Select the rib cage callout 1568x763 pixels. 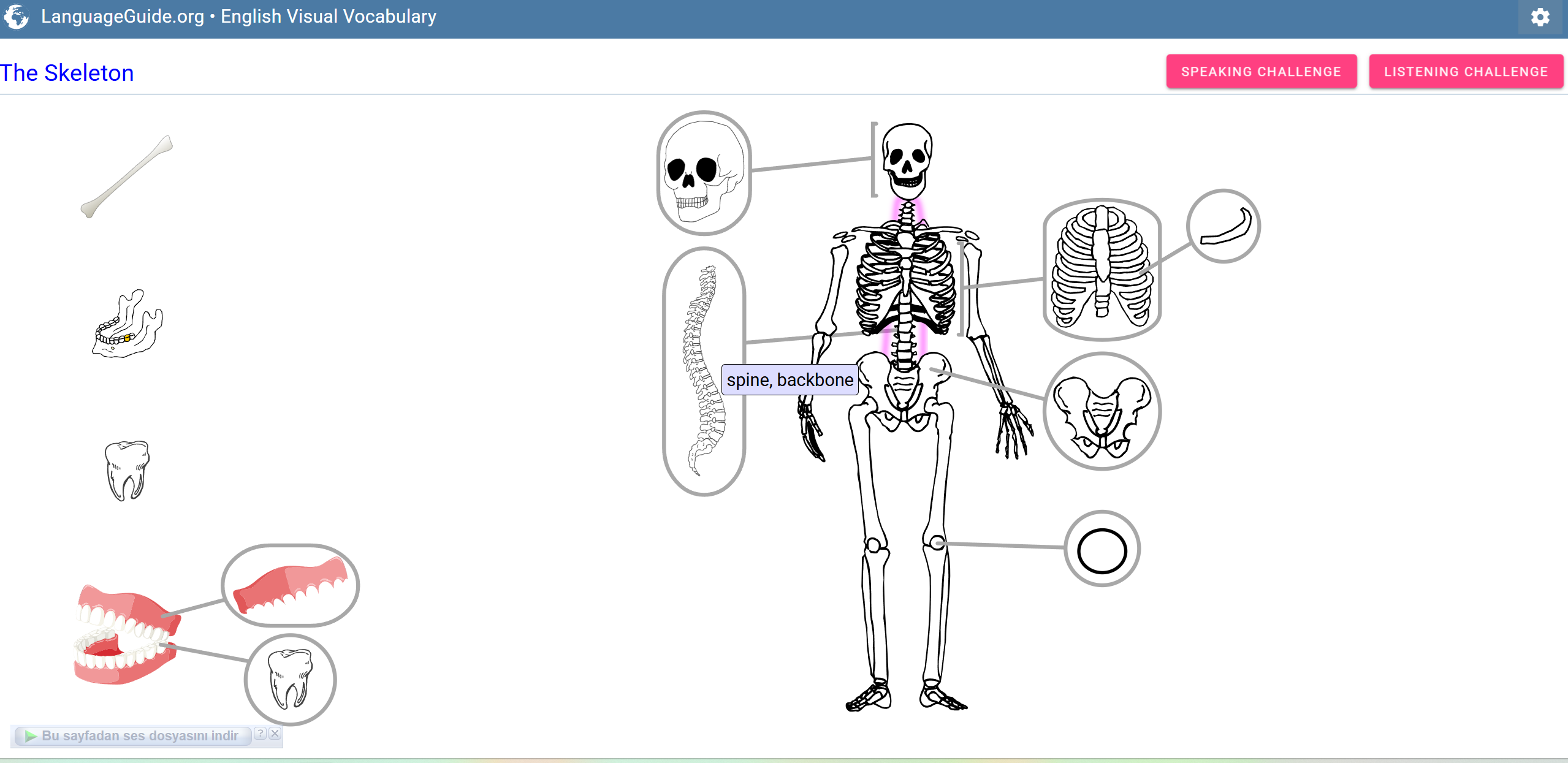tap(1102, 269)
